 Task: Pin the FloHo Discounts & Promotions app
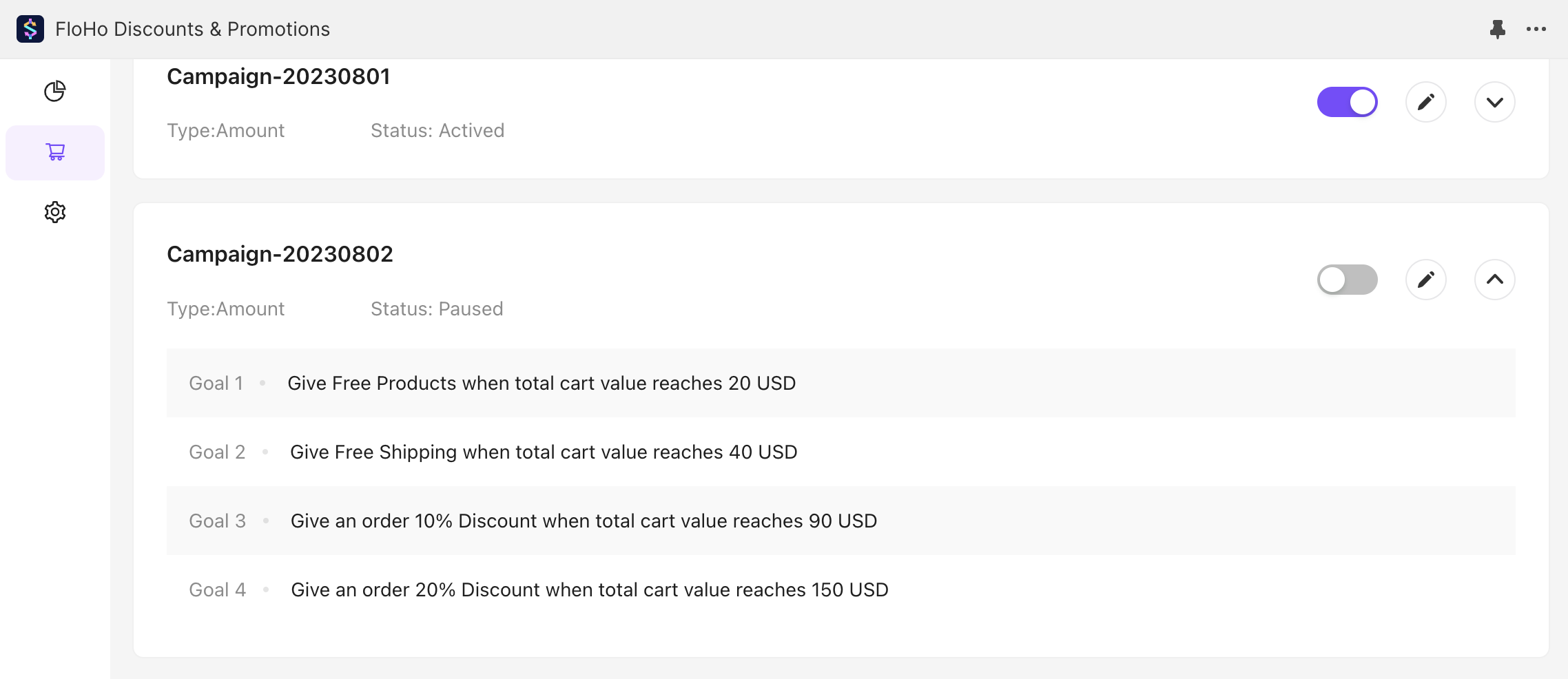point(1497,29)
